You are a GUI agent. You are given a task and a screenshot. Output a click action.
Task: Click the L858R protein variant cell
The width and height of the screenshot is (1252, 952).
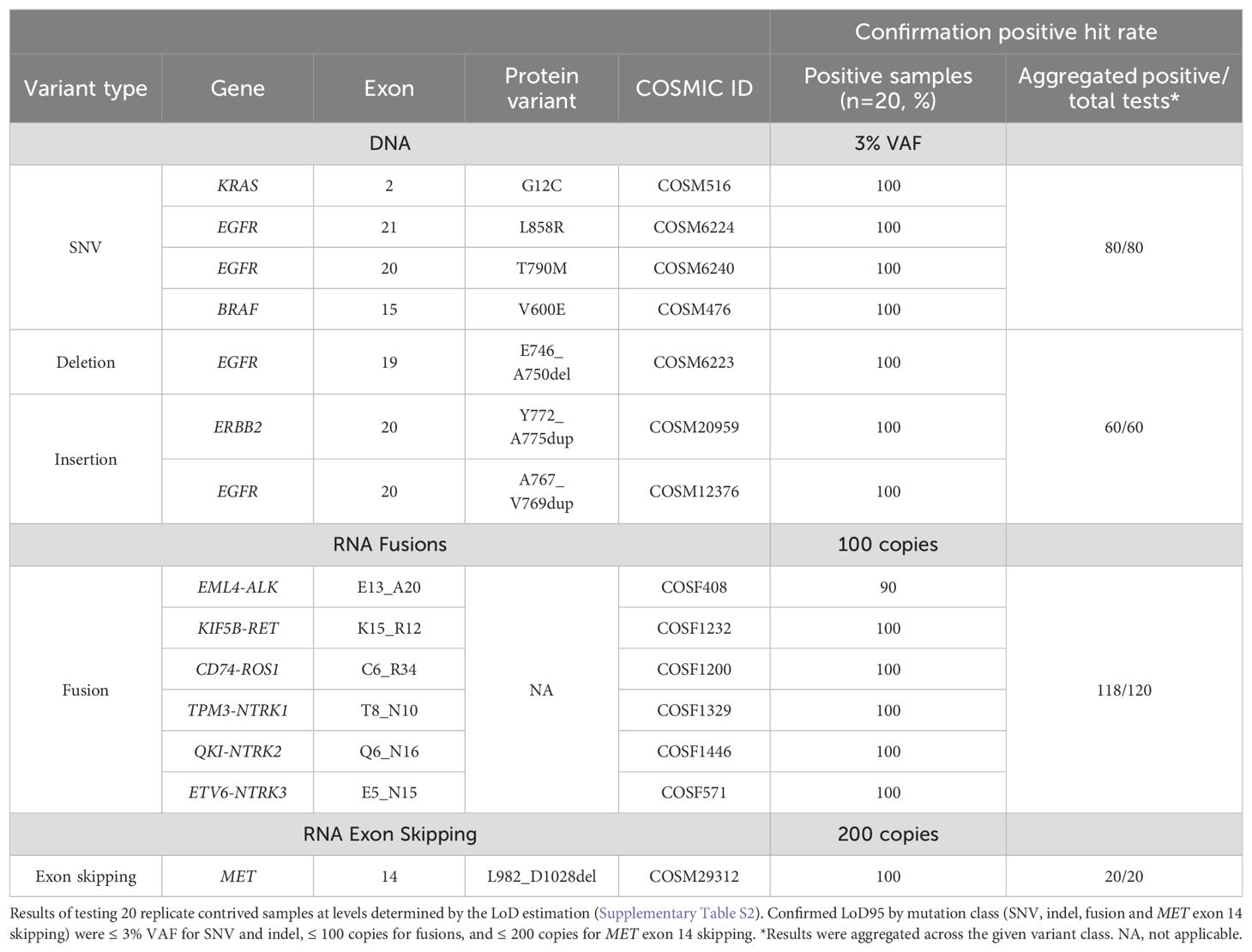(x=541, y=227)
